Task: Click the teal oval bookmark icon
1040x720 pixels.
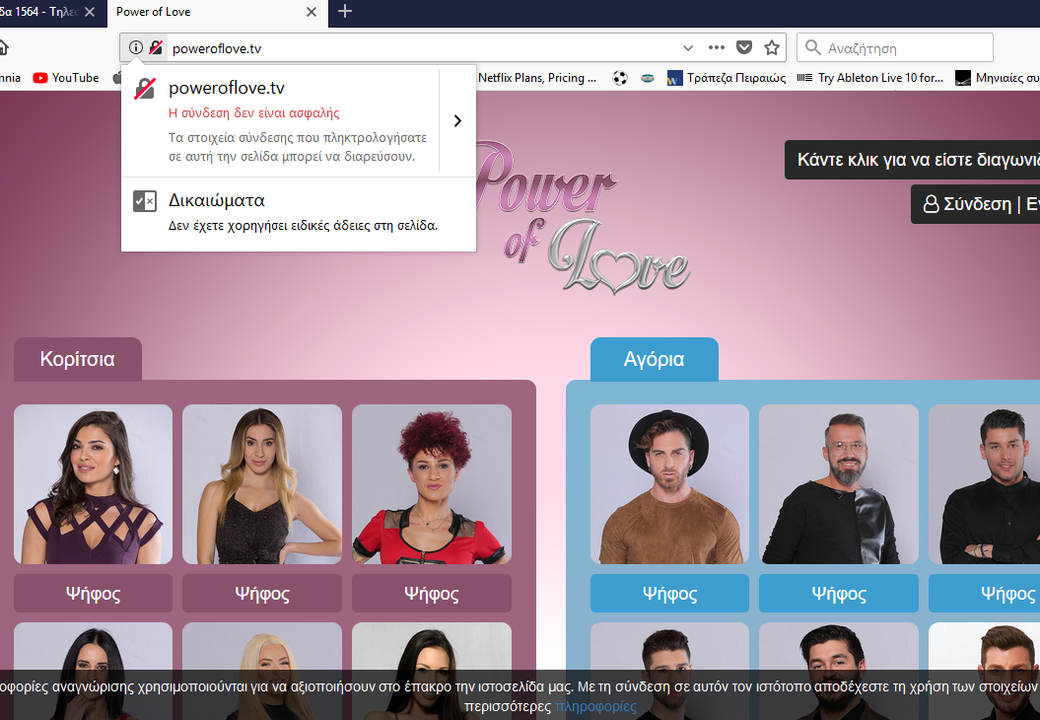Action: point(647,78)
